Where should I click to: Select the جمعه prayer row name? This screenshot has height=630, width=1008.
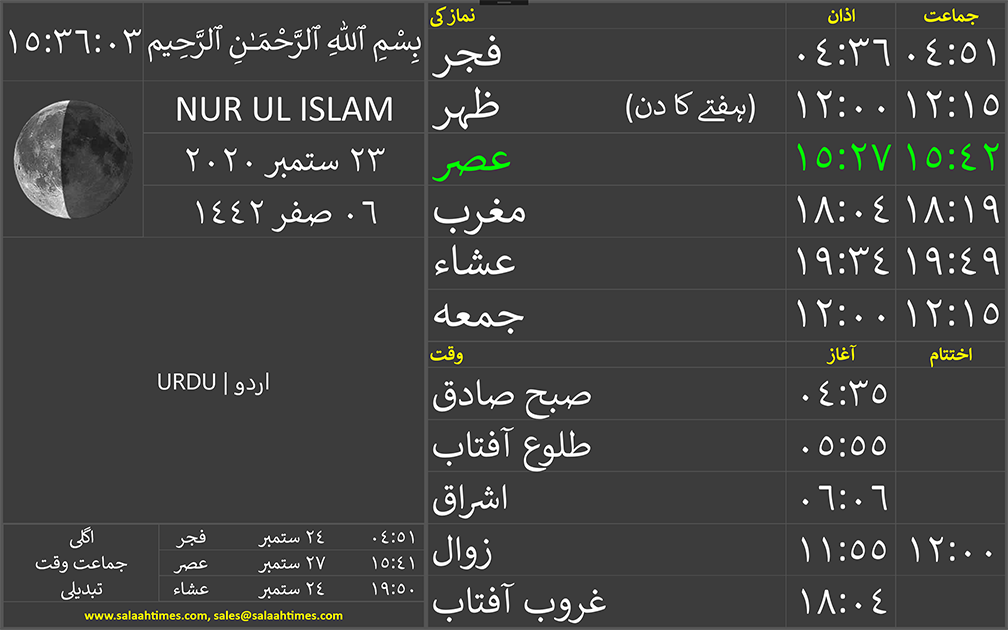478,315
